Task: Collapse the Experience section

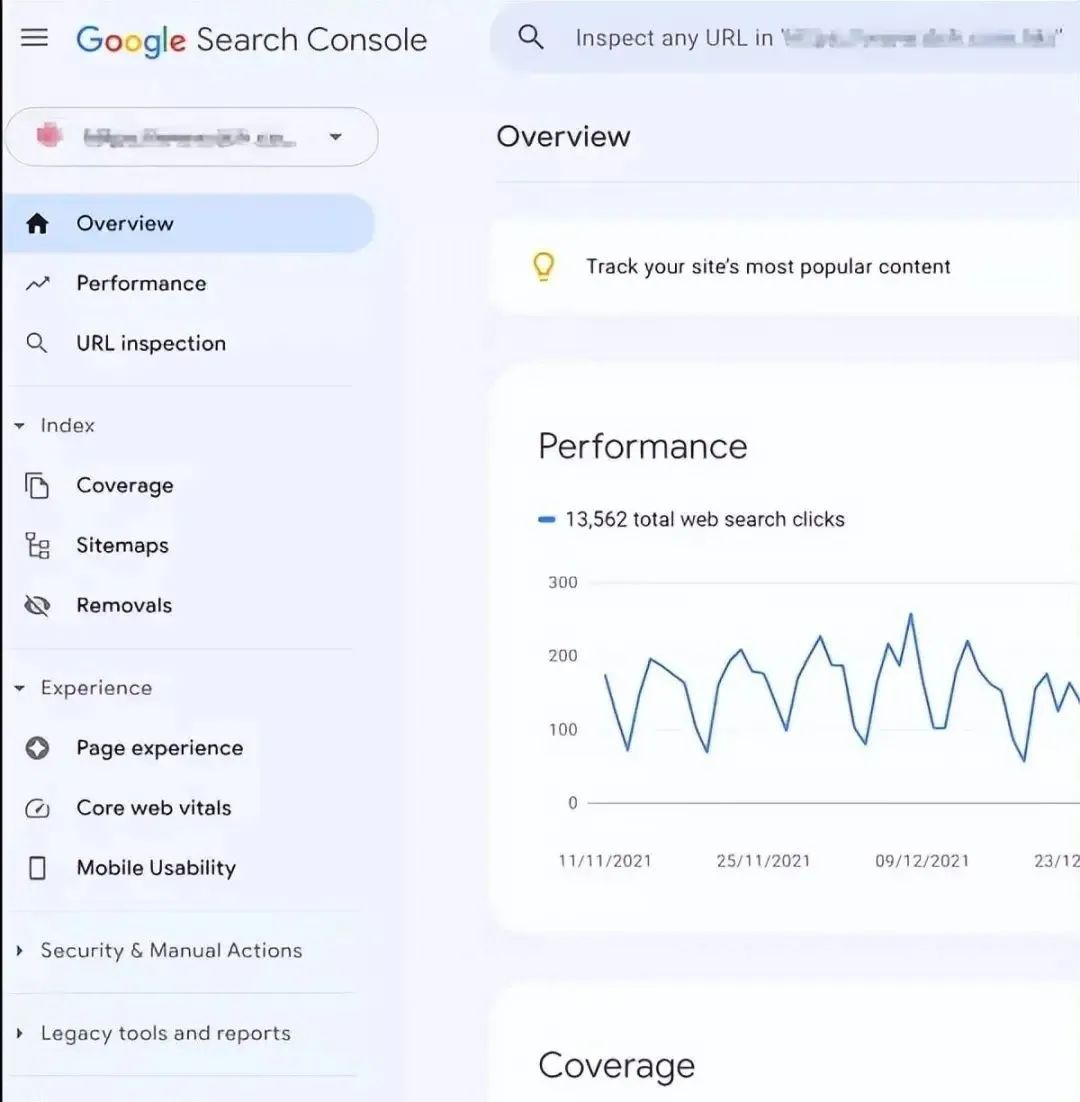Action: 19,688
